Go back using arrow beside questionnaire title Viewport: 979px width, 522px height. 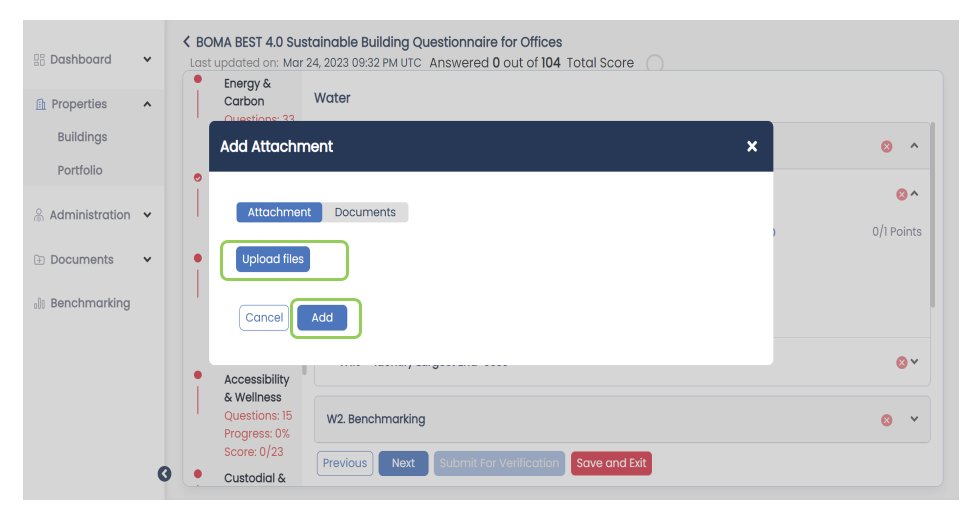[186, 42]
